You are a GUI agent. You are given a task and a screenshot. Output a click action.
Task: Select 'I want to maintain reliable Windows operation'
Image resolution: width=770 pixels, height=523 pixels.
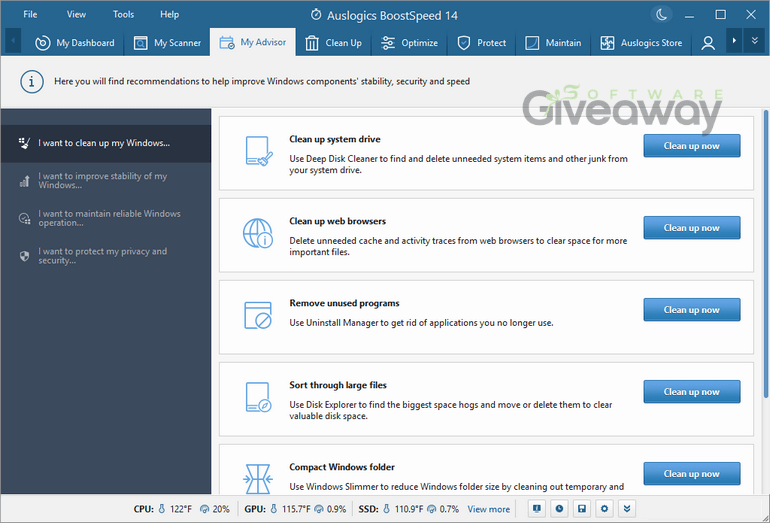point(106,218)
